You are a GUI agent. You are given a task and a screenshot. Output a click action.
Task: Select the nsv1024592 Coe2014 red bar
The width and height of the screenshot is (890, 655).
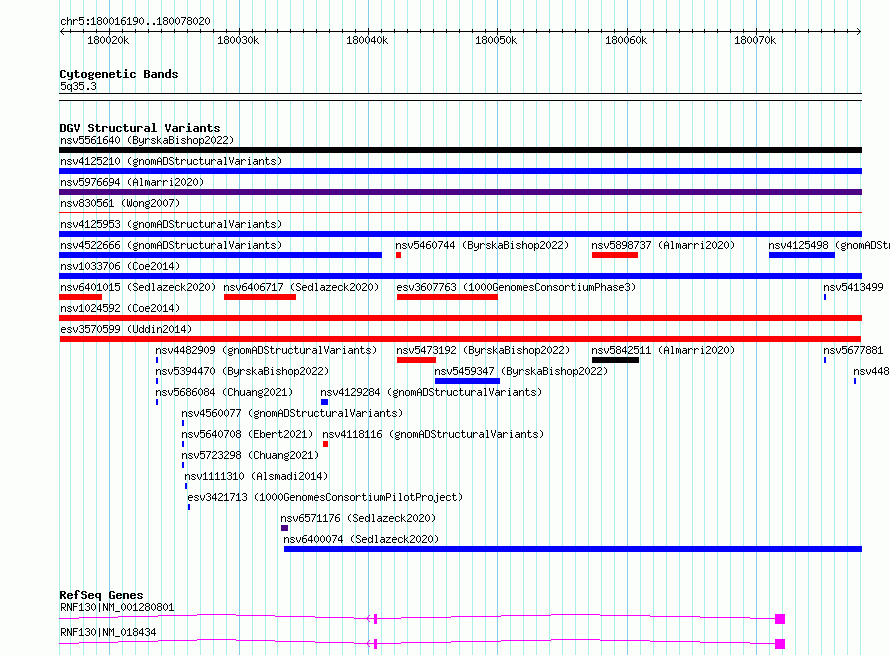pyautogui.click(x=460, y=318)
